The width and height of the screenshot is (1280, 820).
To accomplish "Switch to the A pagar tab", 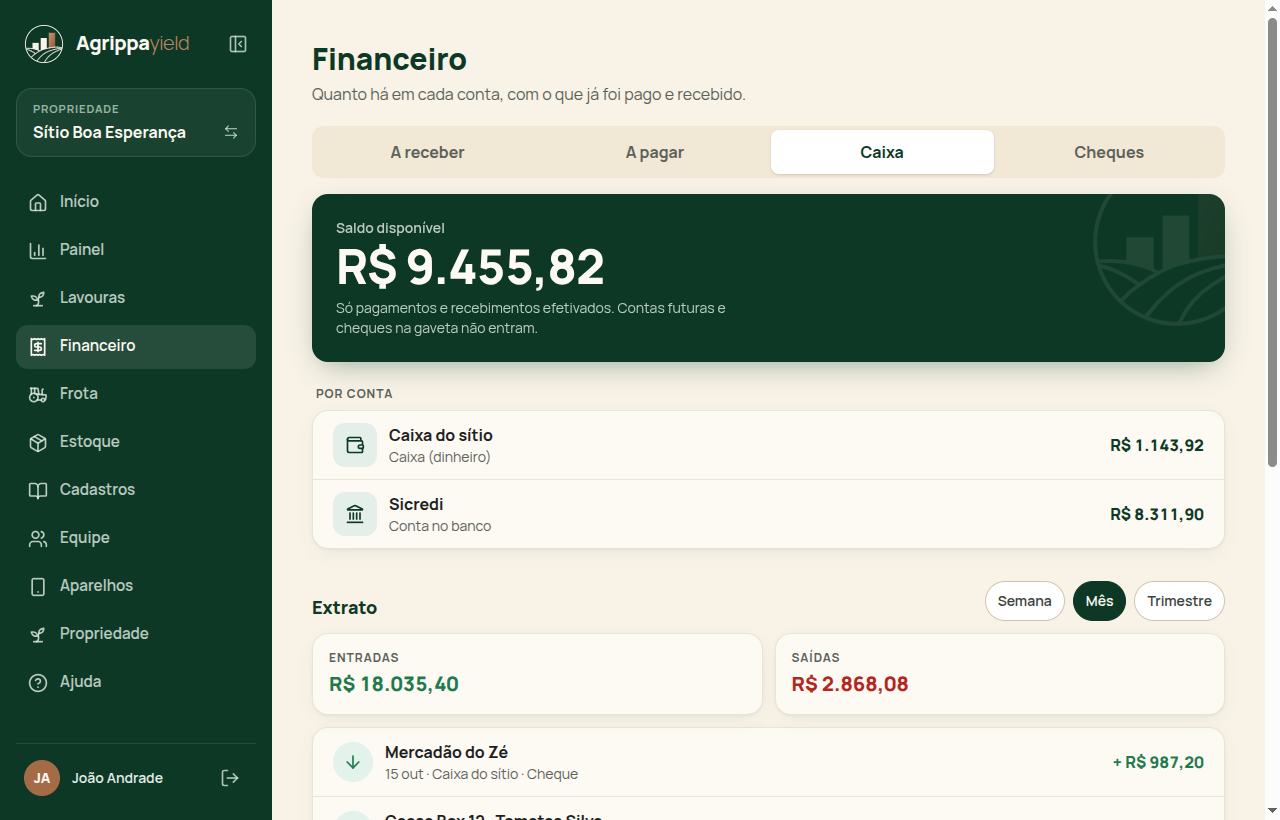I will click(x=655, y=152).
